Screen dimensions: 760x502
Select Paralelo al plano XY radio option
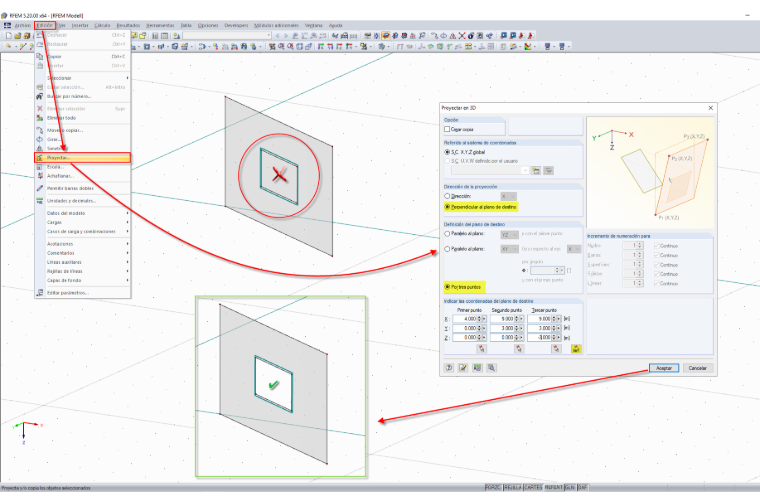(447, 249)
